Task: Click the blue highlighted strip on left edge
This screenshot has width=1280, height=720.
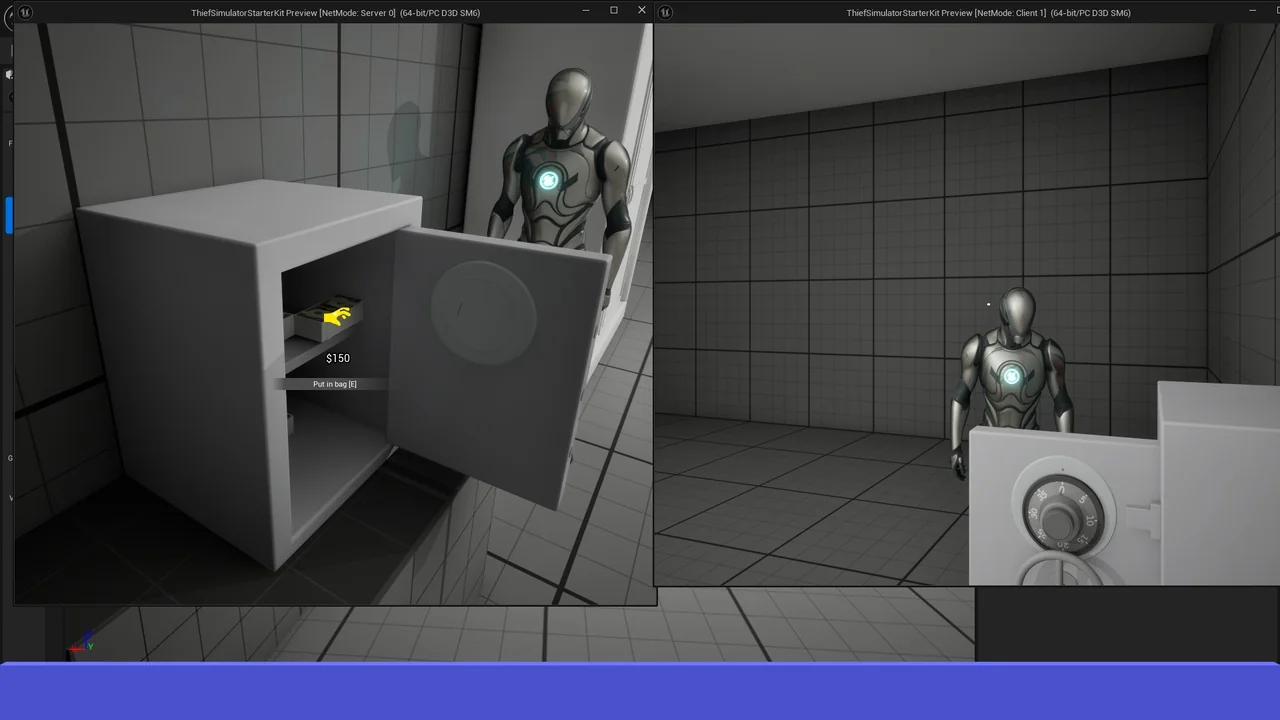Action: point(9,215)
